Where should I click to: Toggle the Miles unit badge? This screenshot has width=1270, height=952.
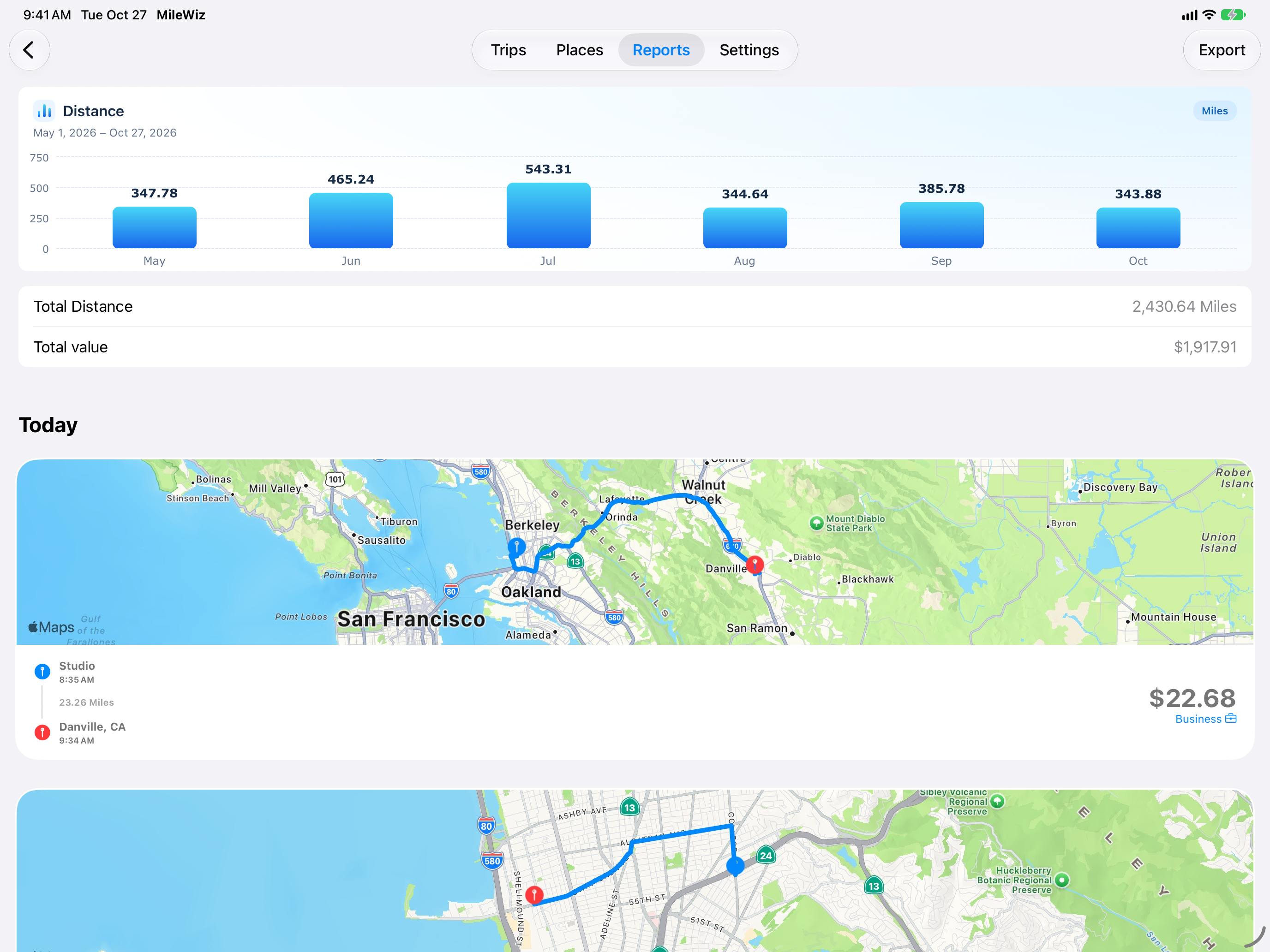1214,111
